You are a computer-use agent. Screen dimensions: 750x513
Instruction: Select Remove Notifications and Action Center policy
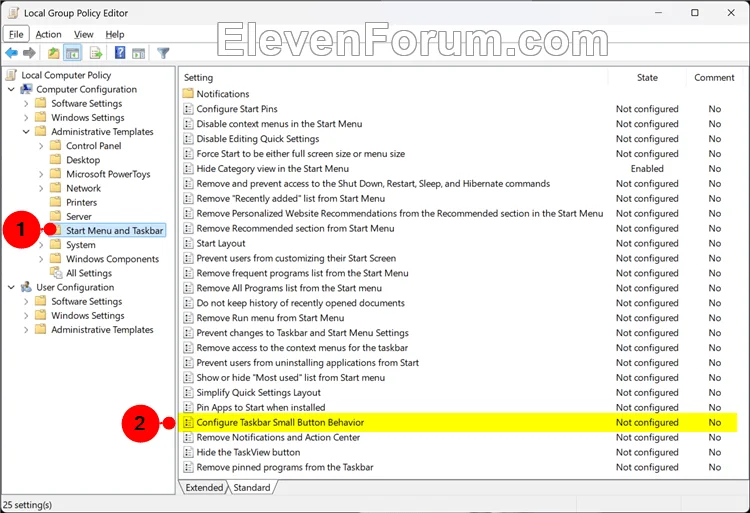coord(278,437)
